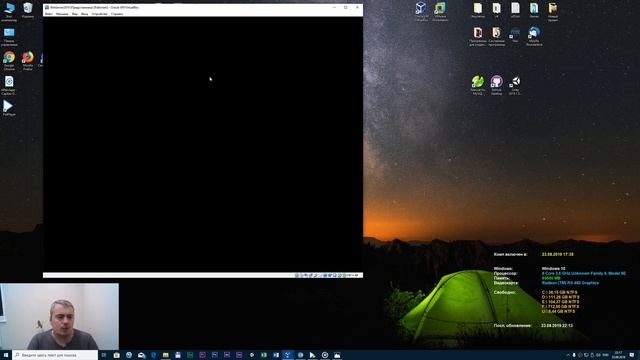Viewport: 640px width, 360px height.
Task: Select the Mozilla Thunderbird desktop shortcut
Action: tap(534, 37)
